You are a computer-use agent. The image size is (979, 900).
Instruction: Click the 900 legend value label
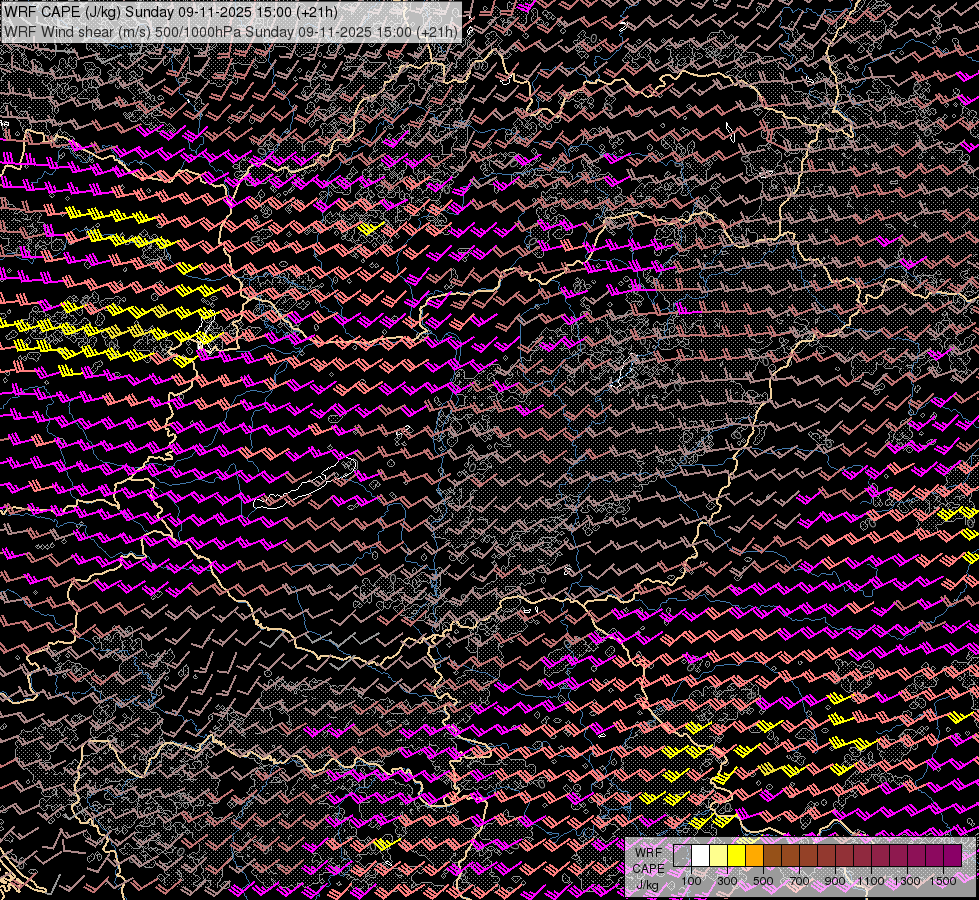[835, 881]
